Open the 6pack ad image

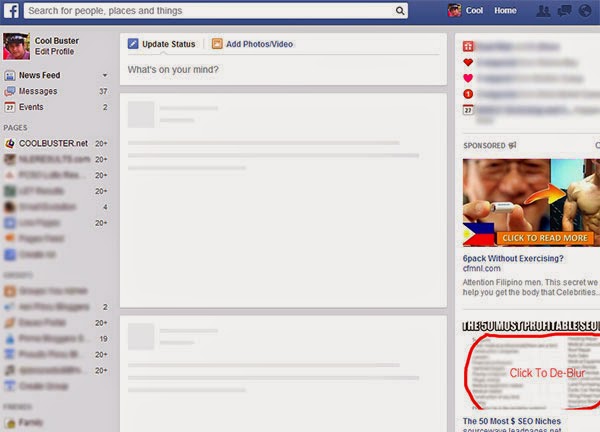coord(531,202)
